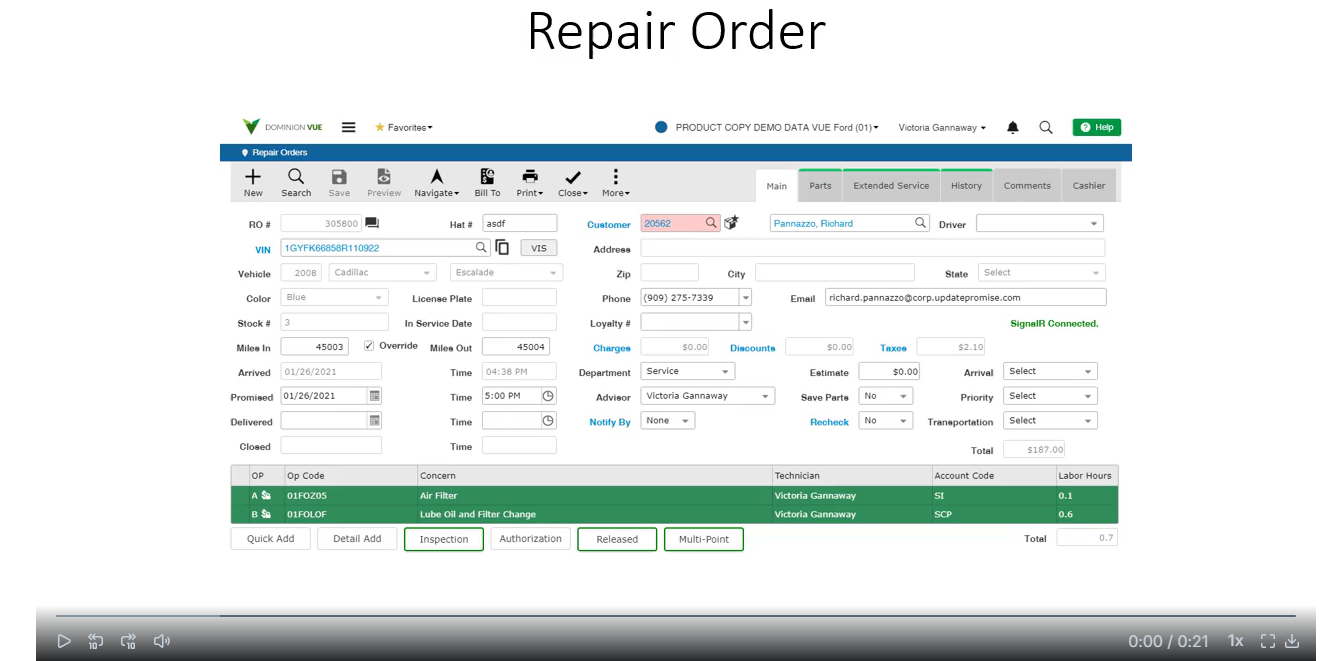Click the video volume icon

(x=161, y=641)
